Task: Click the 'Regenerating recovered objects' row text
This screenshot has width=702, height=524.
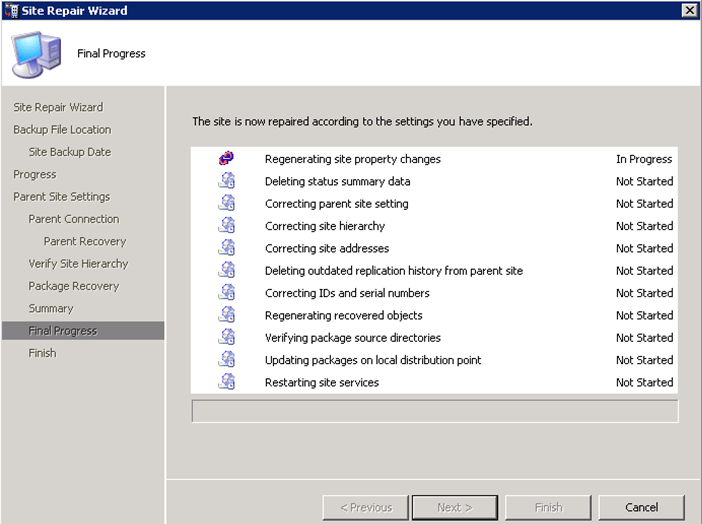Action: (344, 316)
